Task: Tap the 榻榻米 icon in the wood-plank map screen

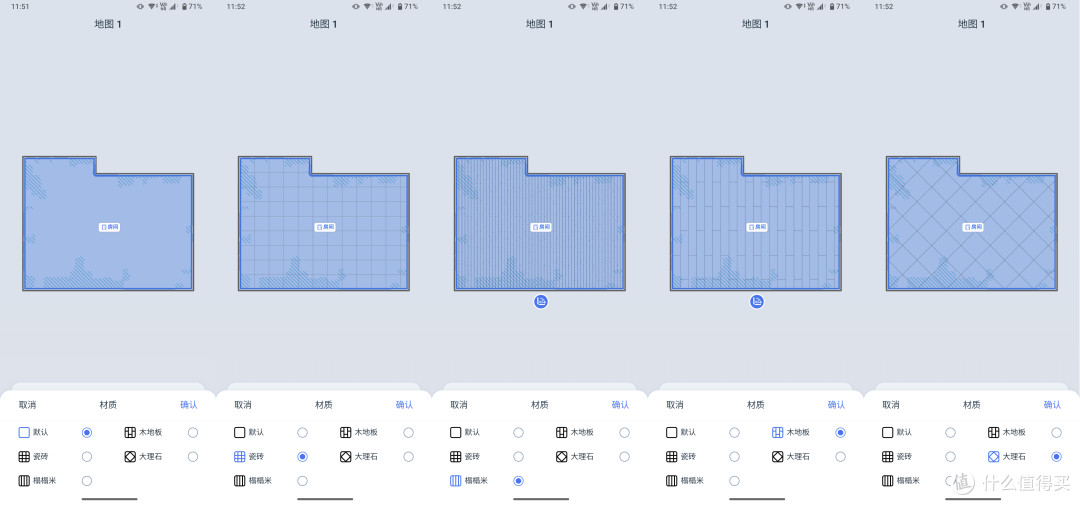Action: [672, 481]
